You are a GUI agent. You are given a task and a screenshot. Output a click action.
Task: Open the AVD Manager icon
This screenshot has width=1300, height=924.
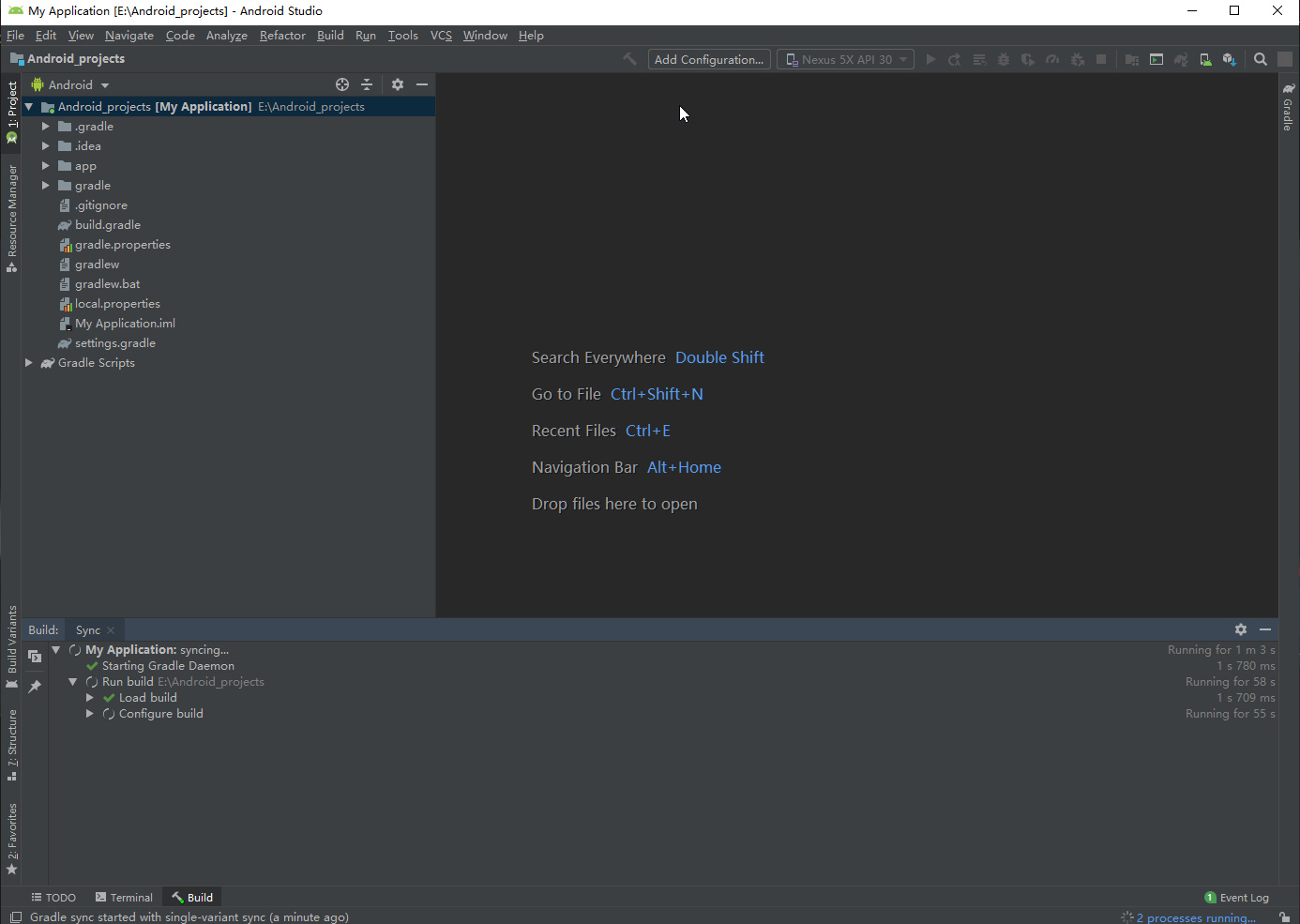pyautogui.click(x=1205, y=59)
